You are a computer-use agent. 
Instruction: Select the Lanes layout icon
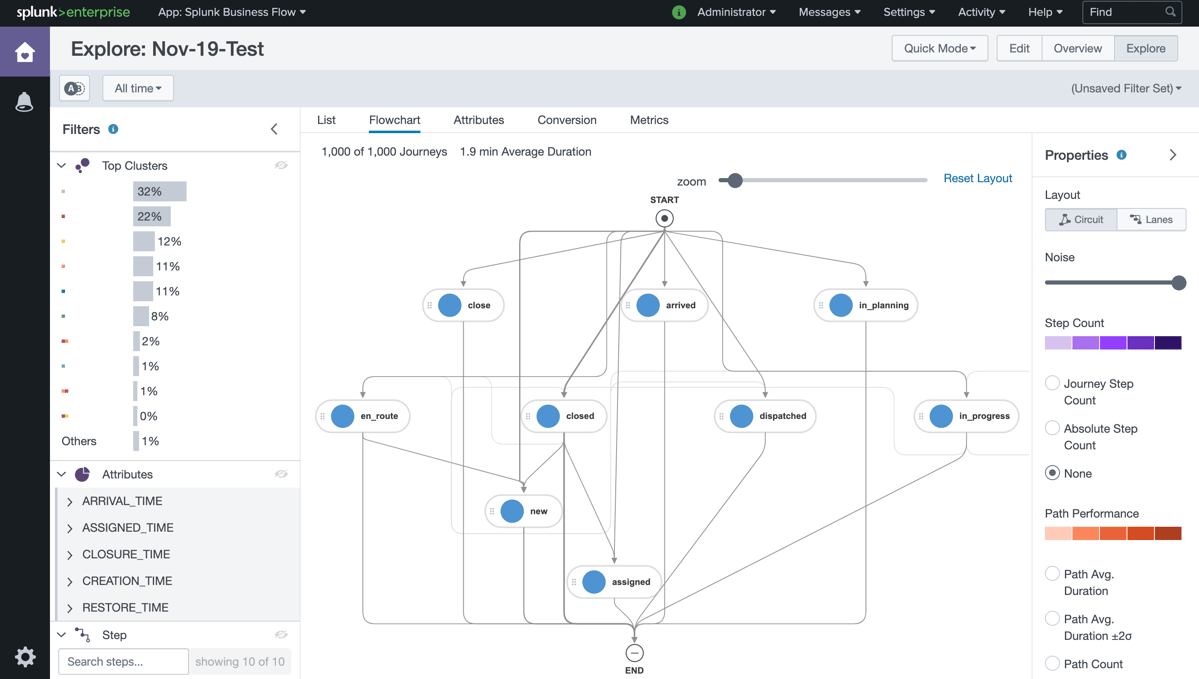[x=1151, y=219]
